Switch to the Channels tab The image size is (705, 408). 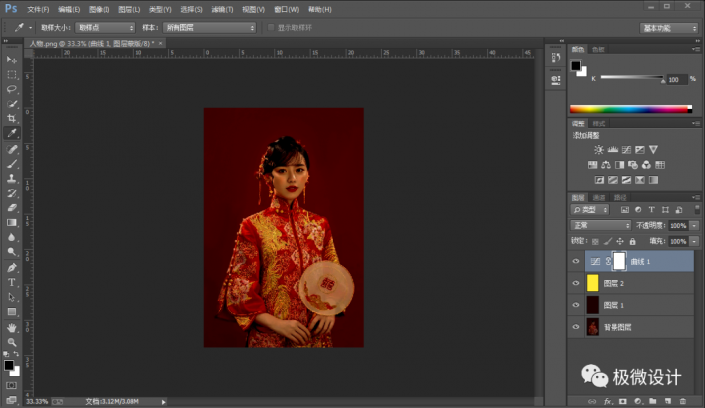(599, 197)
